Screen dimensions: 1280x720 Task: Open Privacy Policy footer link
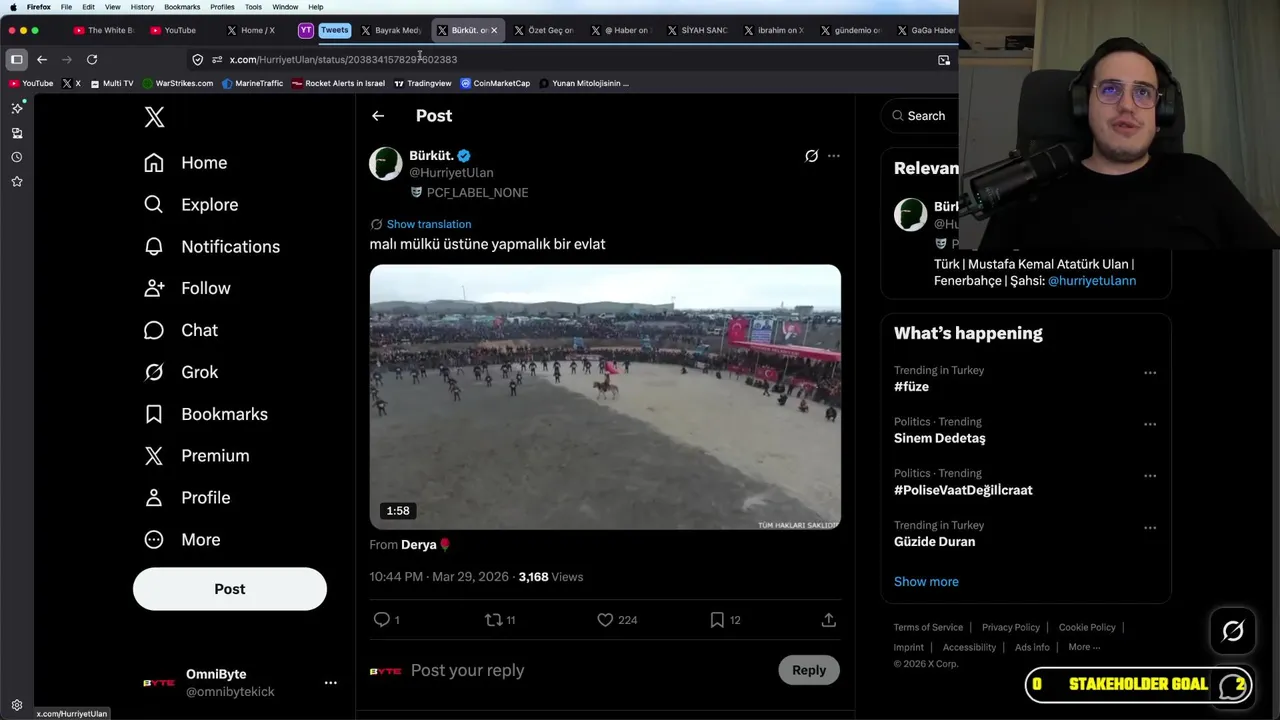1011,627
